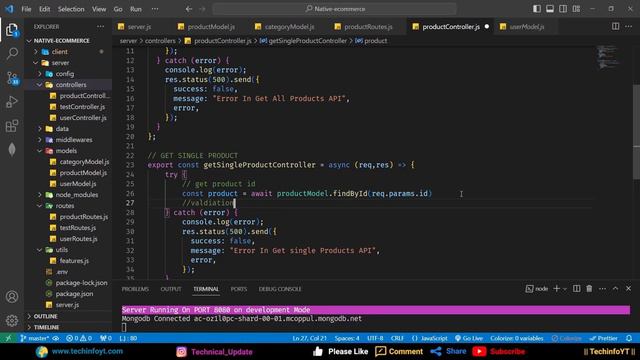Collapse the controllers folder
The image size is (640, 360).
[40, 85]
